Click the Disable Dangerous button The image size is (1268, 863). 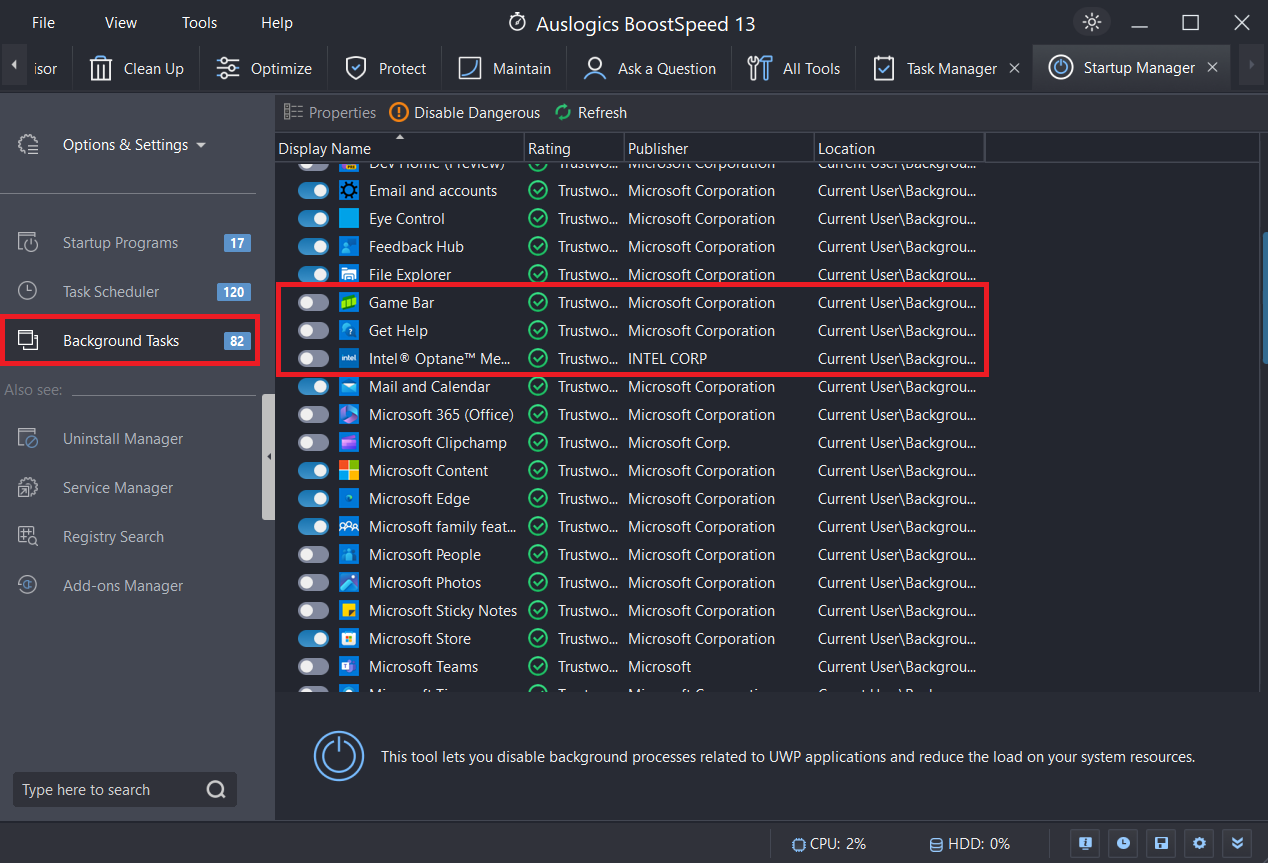(465, 113)
